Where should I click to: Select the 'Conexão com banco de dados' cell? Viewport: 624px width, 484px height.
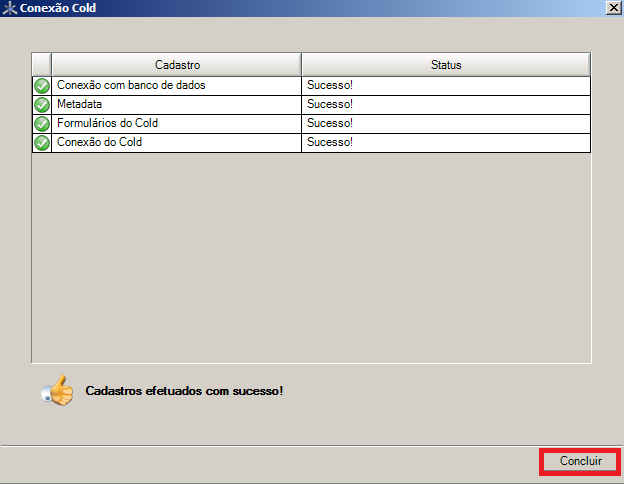pyautogui.click(x=177, y=86)
